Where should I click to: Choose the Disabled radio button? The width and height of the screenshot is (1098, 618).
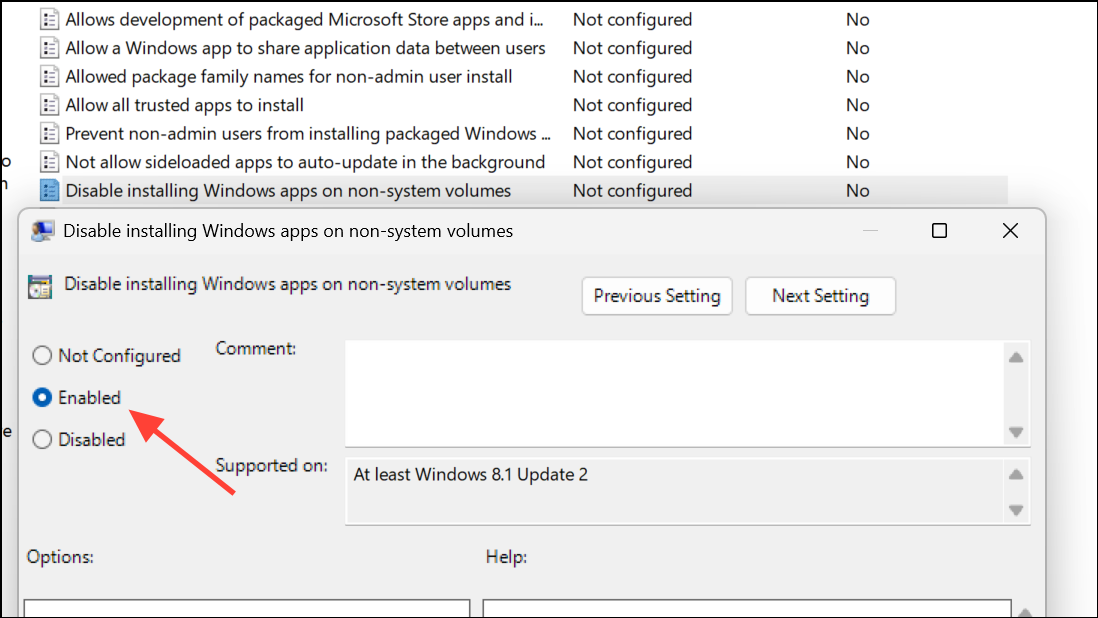point(42,440)
